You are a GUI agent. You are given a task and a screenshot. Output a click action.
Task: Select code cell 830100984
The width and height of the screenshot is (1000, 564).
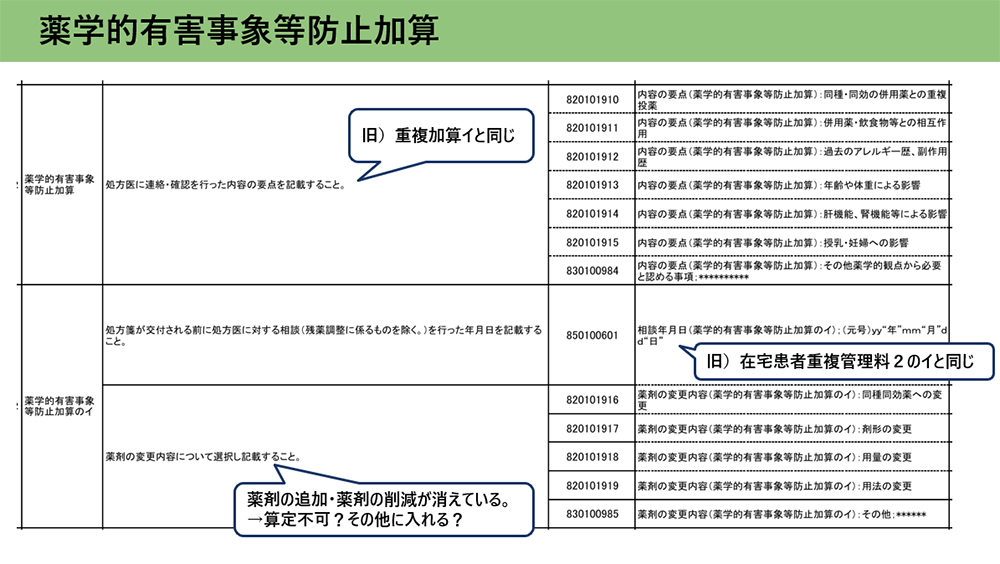click(x=592, y=271)
